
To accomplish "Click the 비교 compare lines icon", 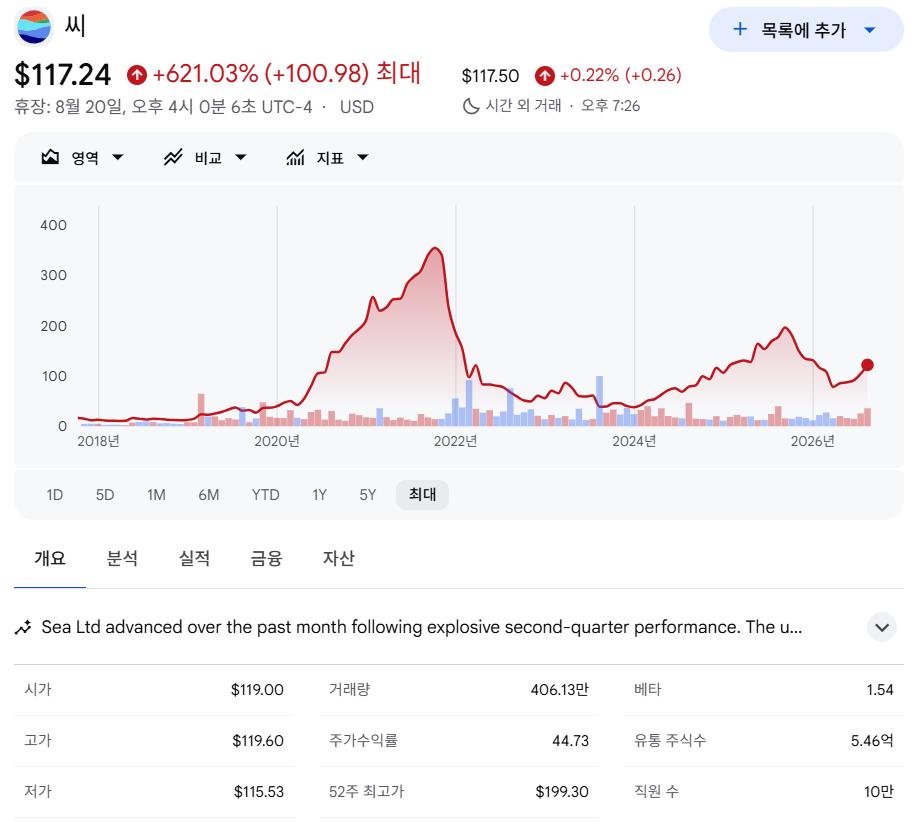I will click(x=173, y=157).
